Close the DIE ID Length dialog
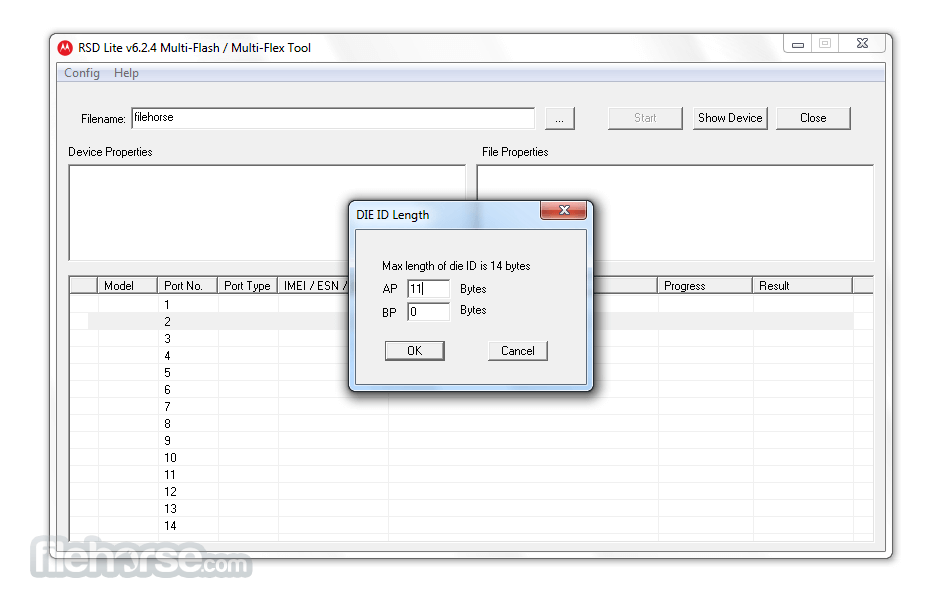Viewport: 942px width, 608px height. (564, 210)
